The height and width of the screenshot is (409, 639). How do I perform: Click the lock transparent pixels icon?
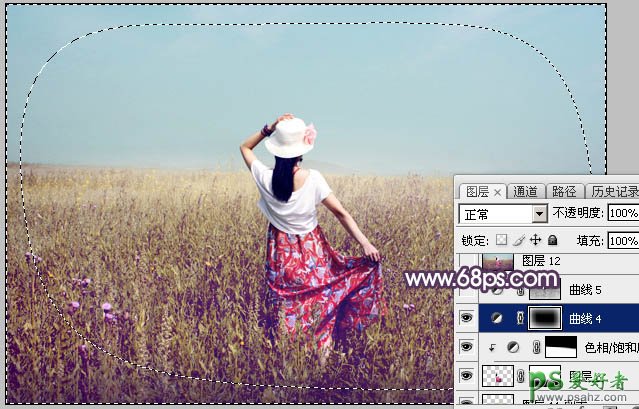click(502, 240)
